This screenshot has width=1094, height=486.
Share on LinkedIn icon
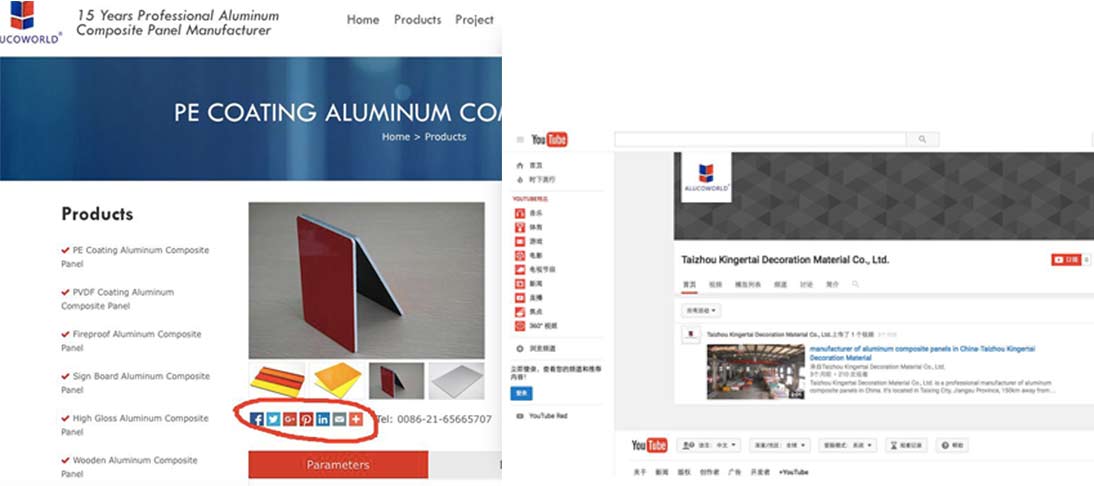[322, 419]
